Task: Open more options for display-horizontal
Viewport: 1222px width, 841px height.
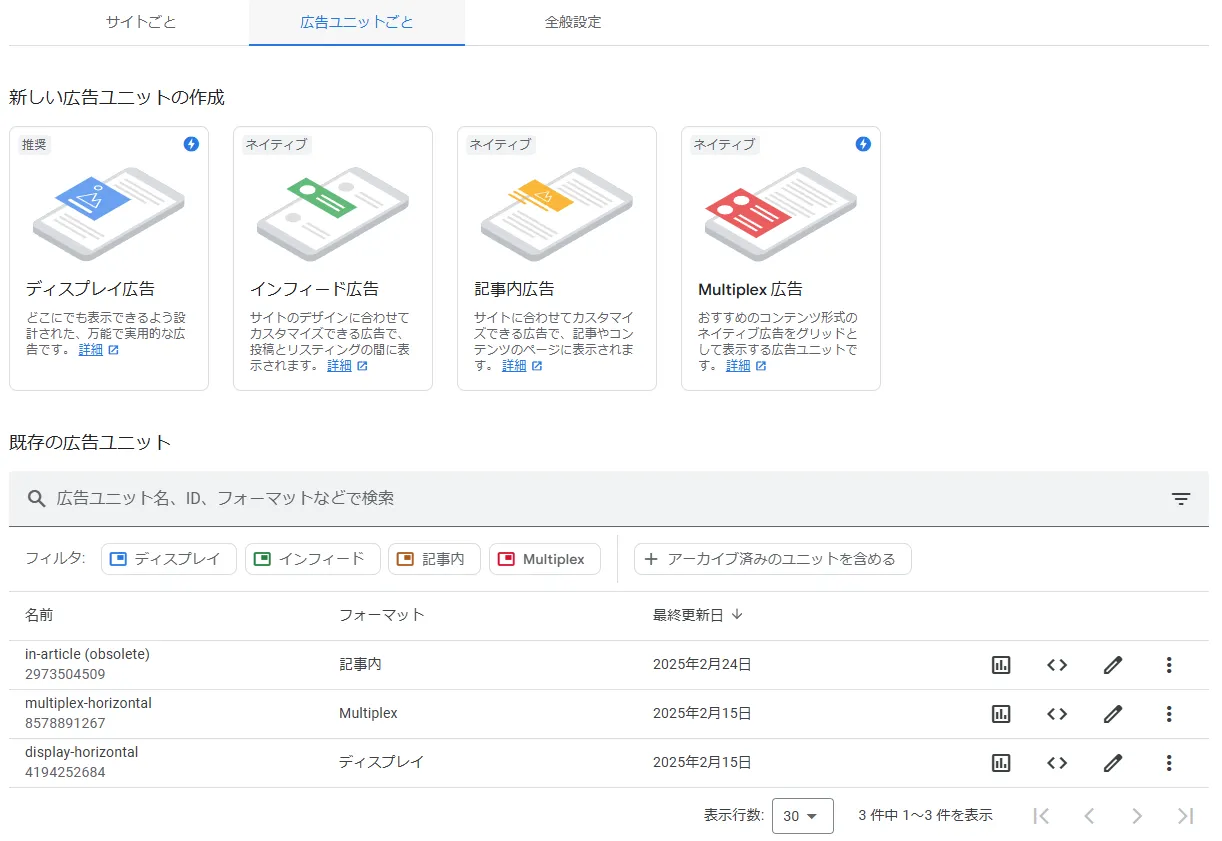Action: (x=1168, y=763)
